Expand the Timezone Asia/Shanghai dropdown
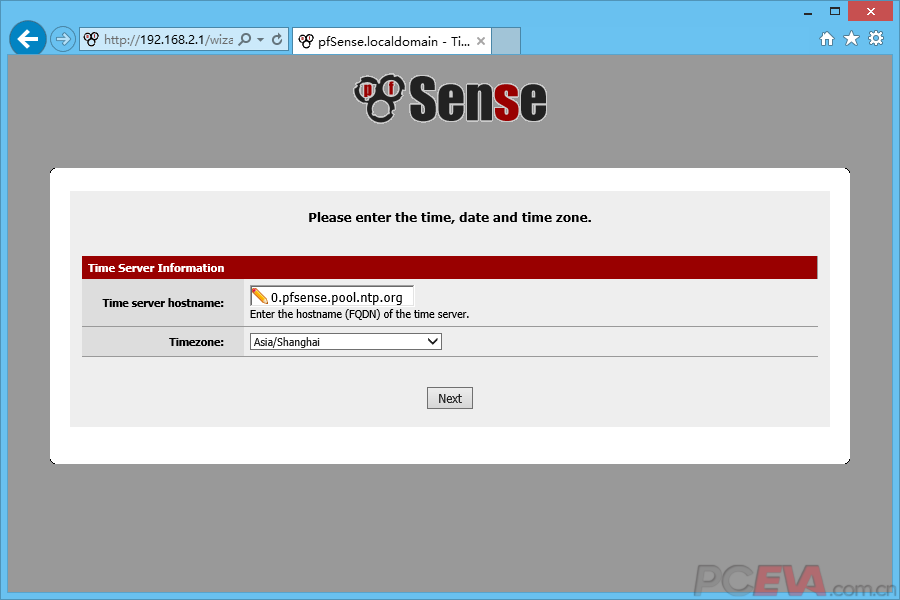The width and height of the screenshot is (900, 600). (x=345, y=342)
